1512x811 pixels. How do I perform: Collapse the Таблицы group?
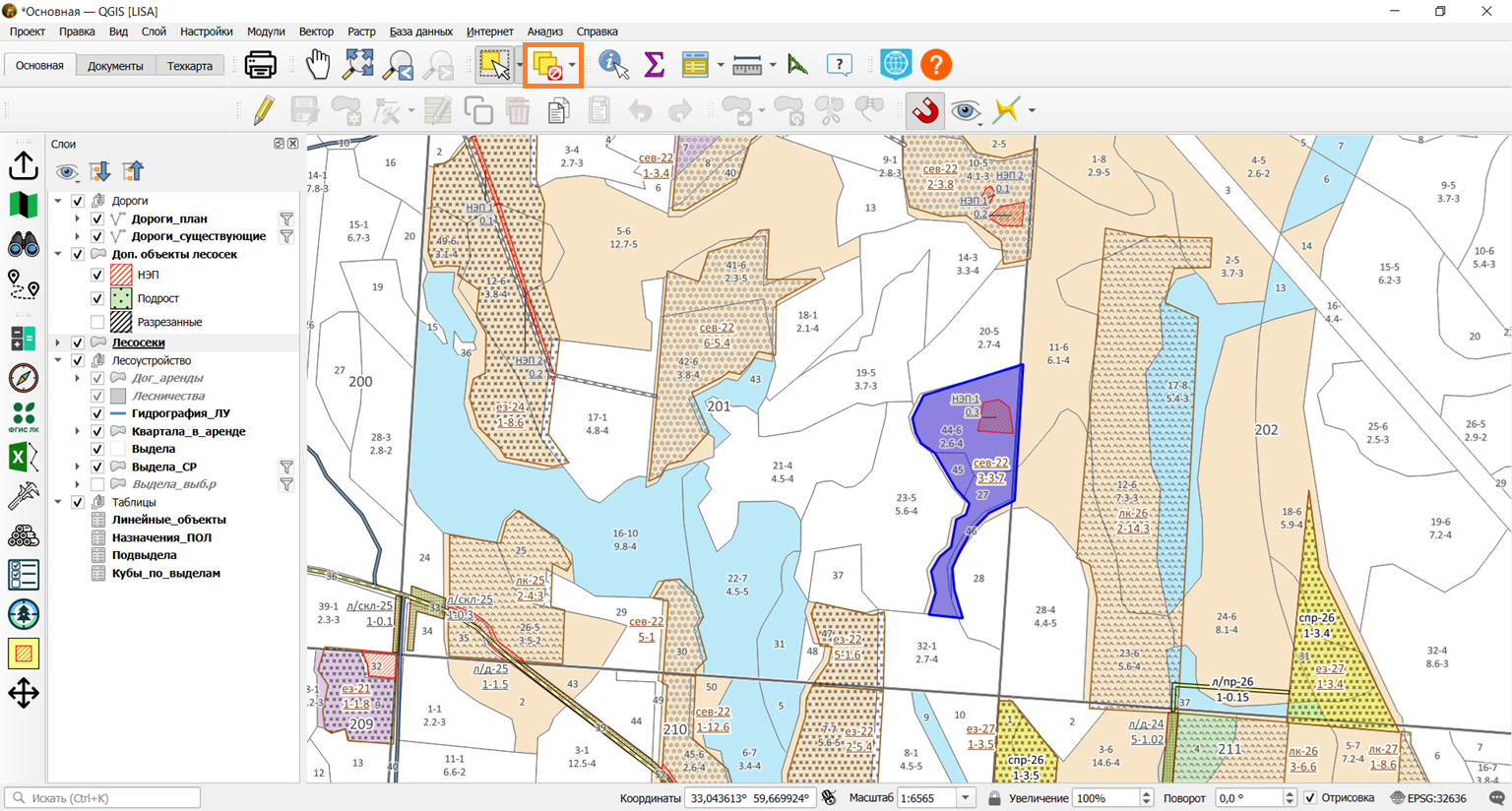(59, 502)
